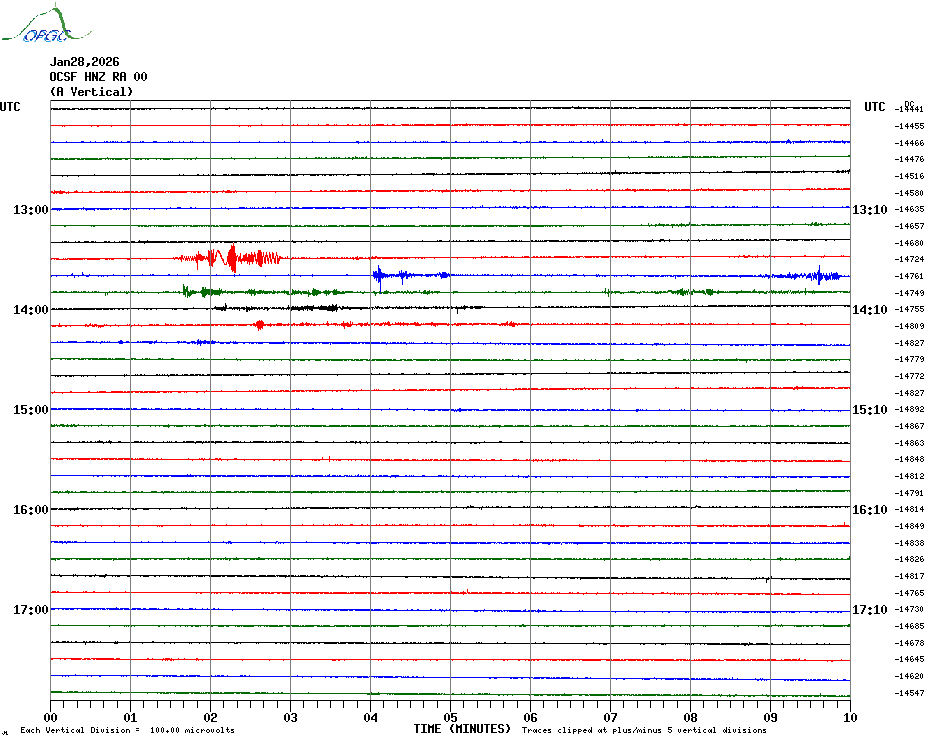
Task: Click the DC offset value -14814
Action: tap(909, 510)
